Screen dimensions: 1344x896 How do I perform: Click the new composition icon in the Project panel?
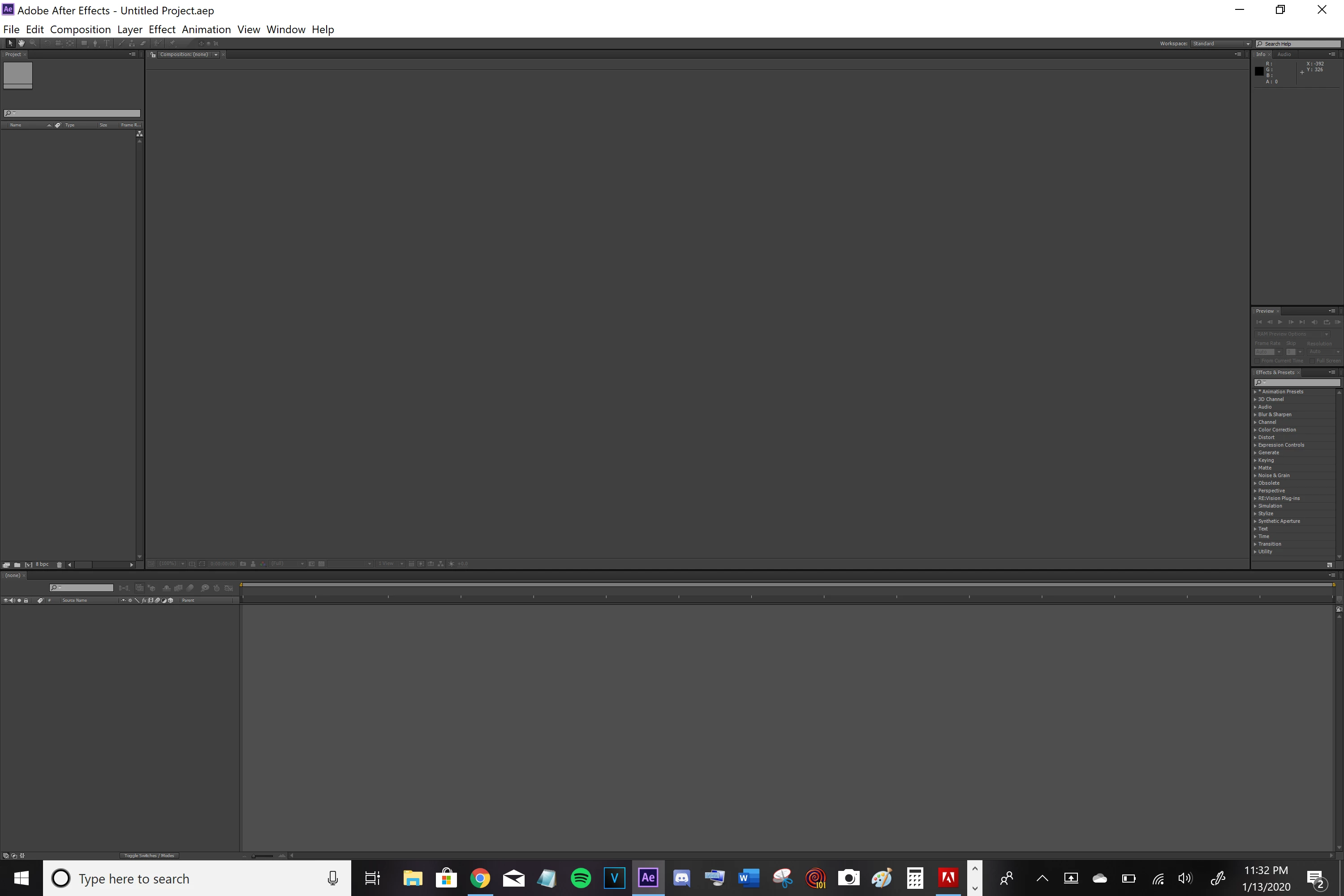pyautogui.click(x=29, y=564)
